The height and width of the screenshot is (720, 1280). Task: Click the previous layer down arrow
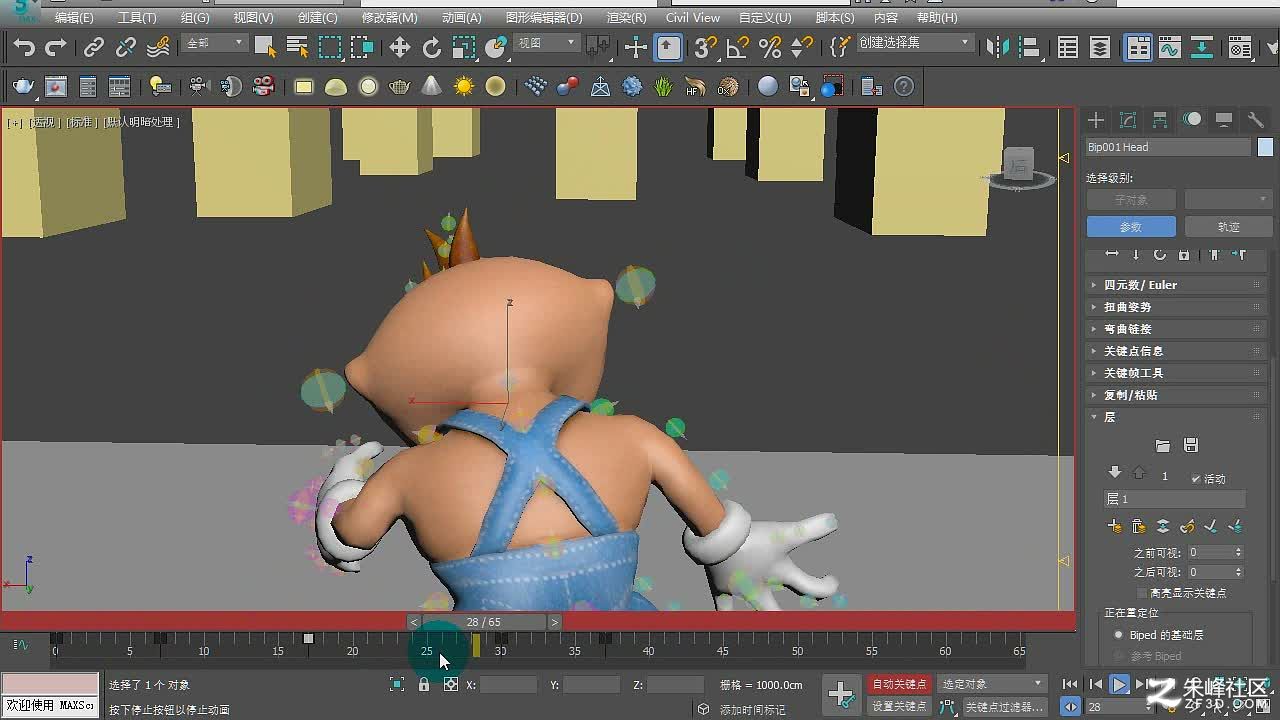[1115, 473]
